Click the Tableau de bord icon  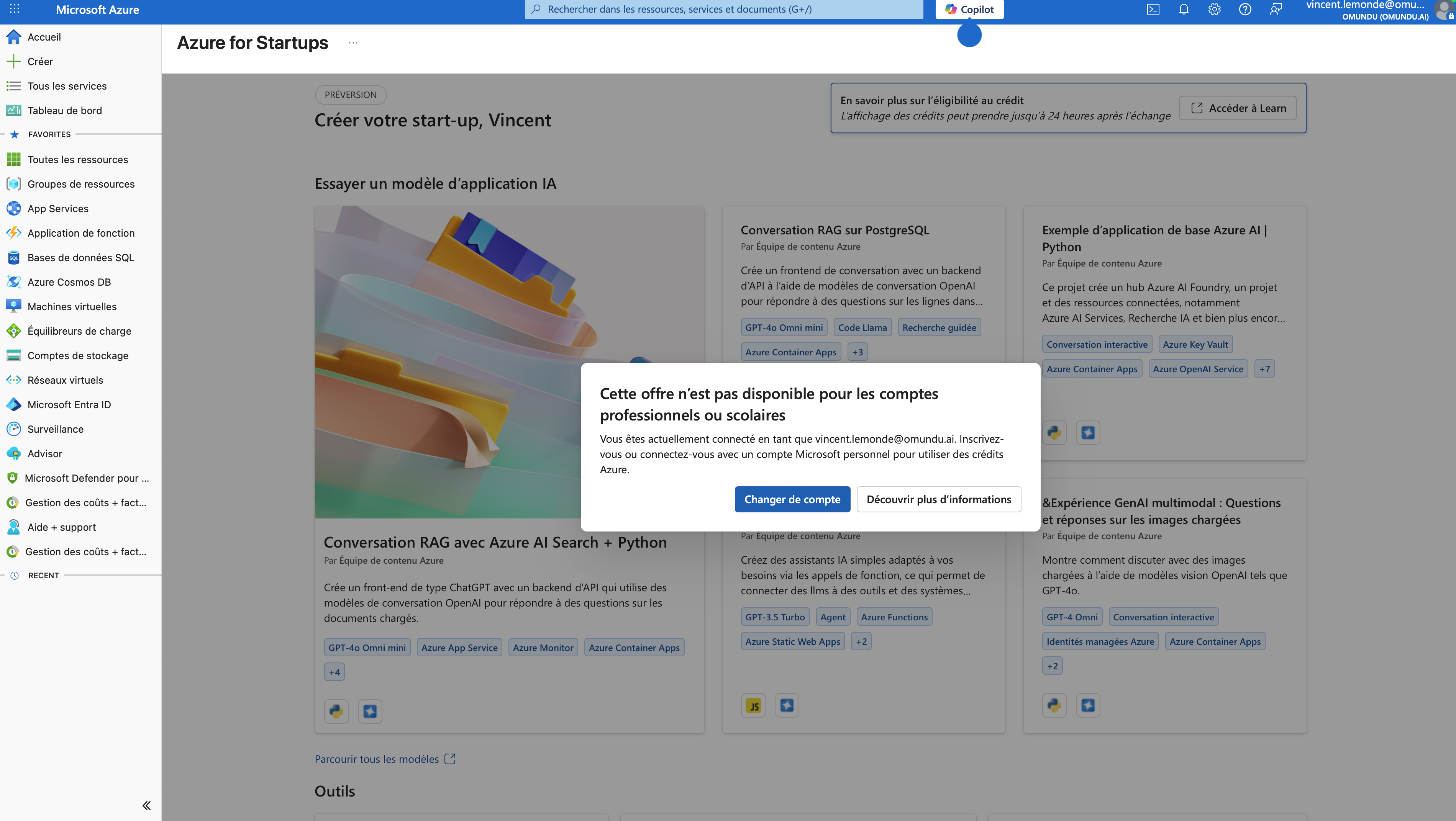click(x=13, y=110)
